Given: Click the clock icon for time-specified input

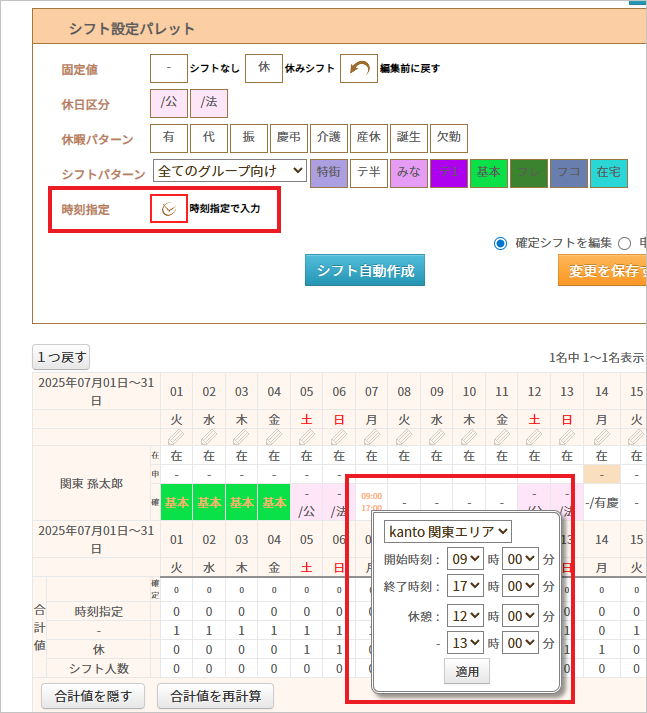Looking at the screenshot, I should point(168,209).
